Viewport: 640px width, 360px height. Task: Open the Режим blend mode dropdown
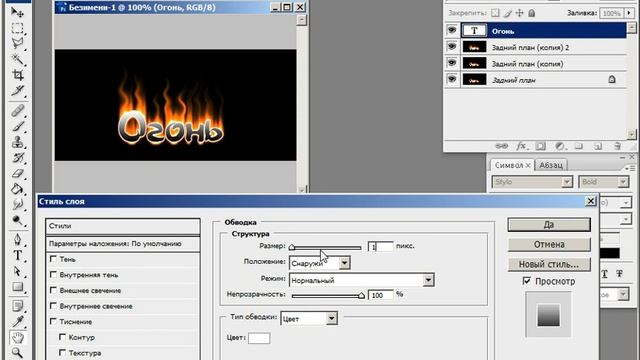pos(428,280)
